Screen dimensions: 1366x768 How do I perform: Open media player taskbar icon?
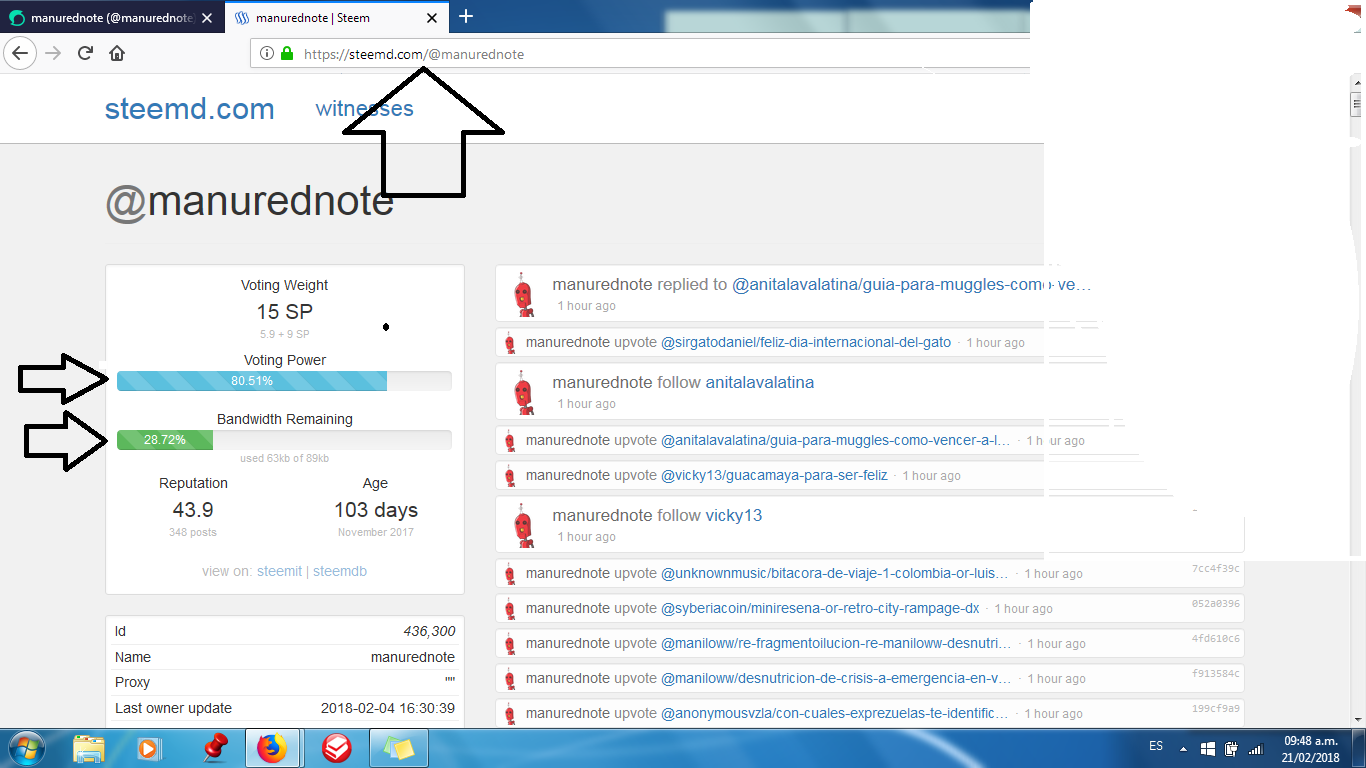click(x=148, y=748)
